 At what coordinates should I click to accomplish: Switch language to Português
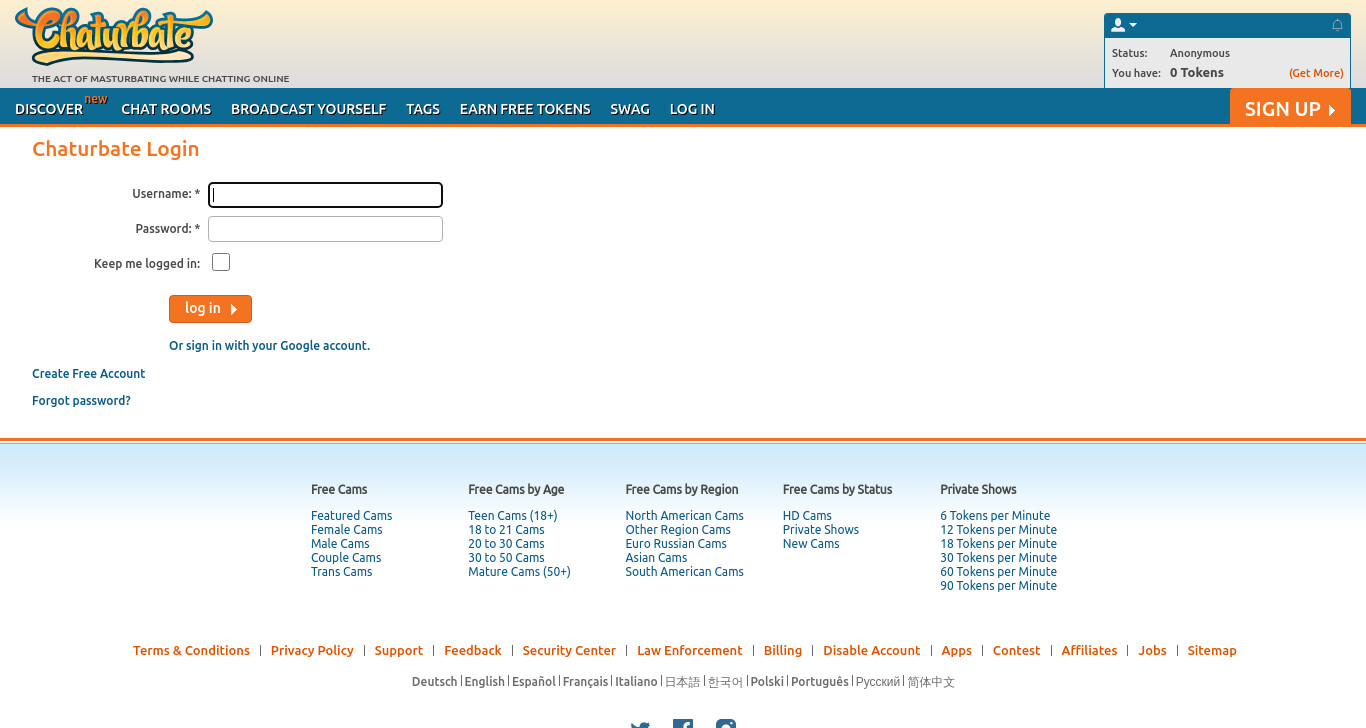click(x=819, y=682)
